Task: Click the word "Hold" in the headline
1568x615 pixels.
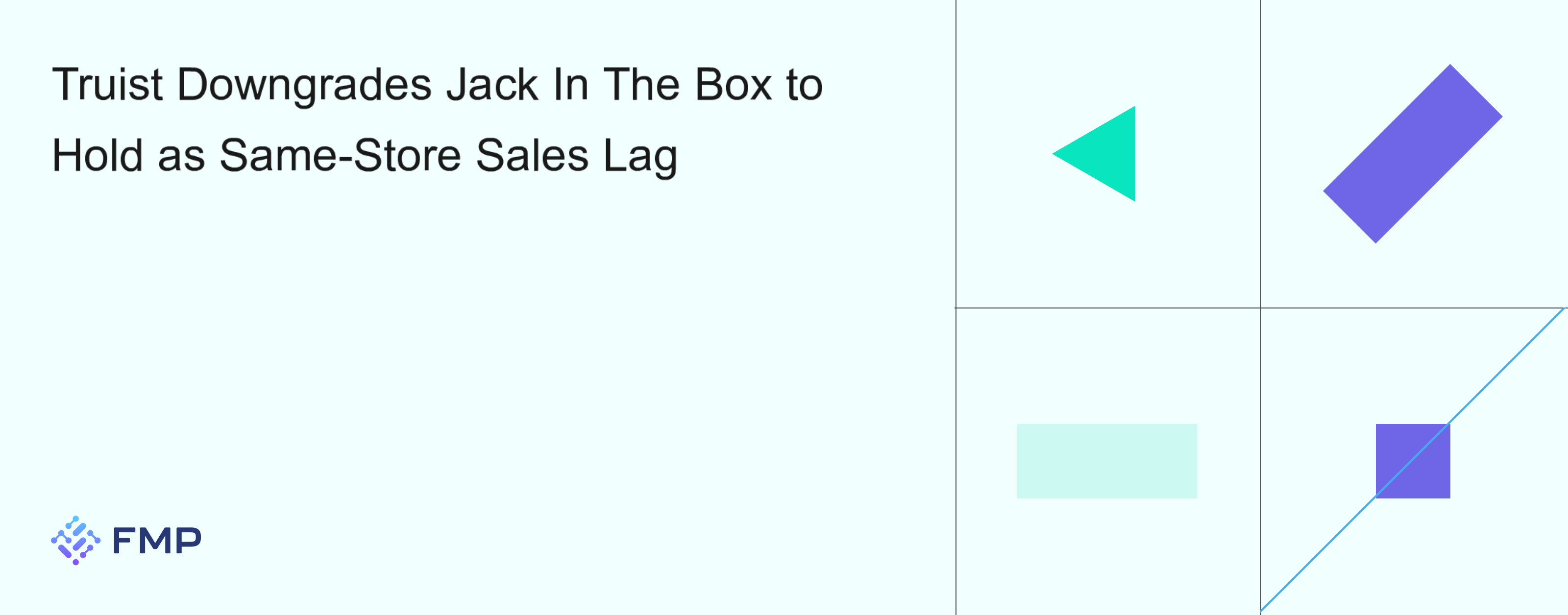Action: [x=98, y=156]
